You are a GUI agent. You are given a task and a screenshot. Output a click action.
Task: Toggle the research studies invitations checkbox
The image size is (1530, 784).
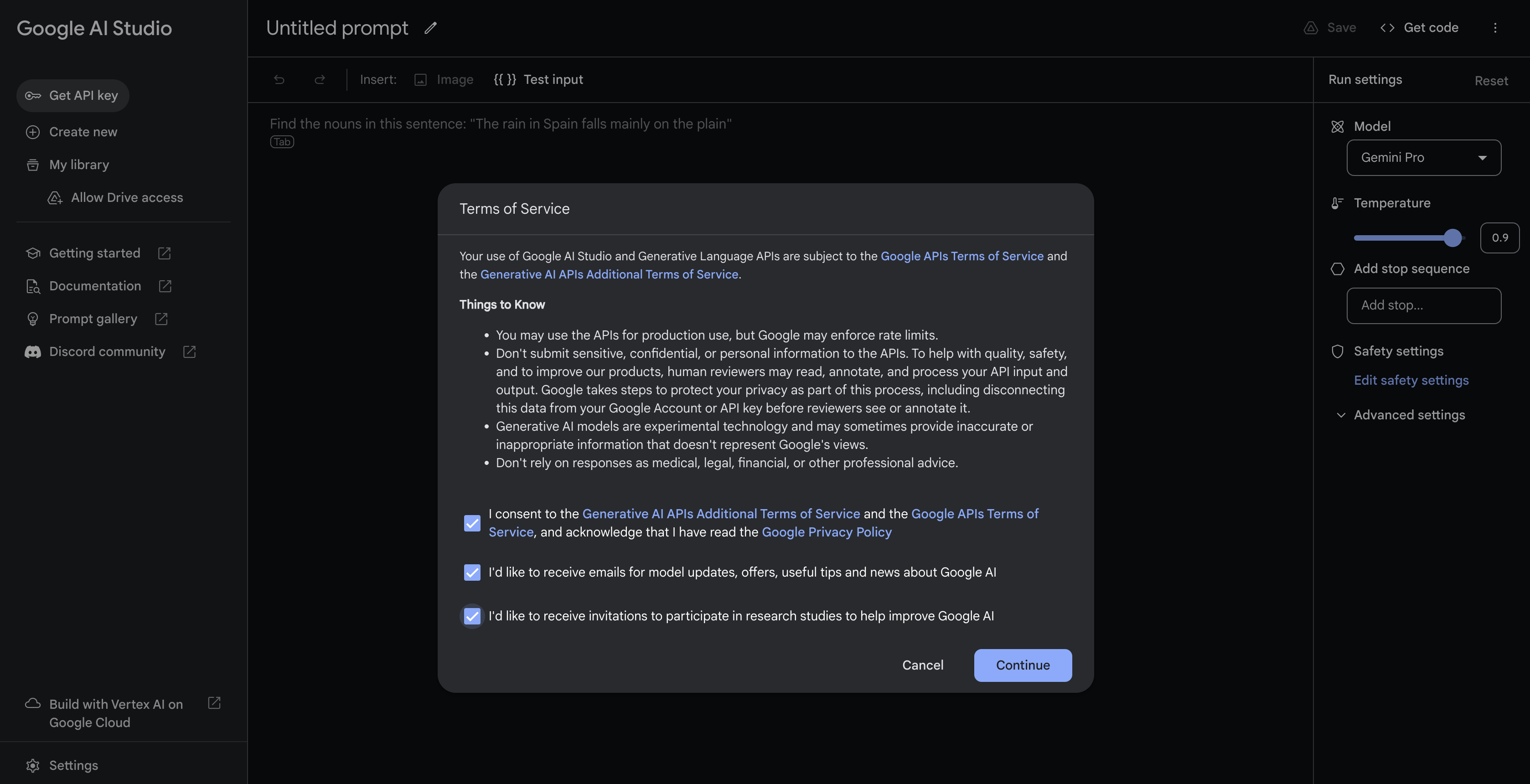472,616
